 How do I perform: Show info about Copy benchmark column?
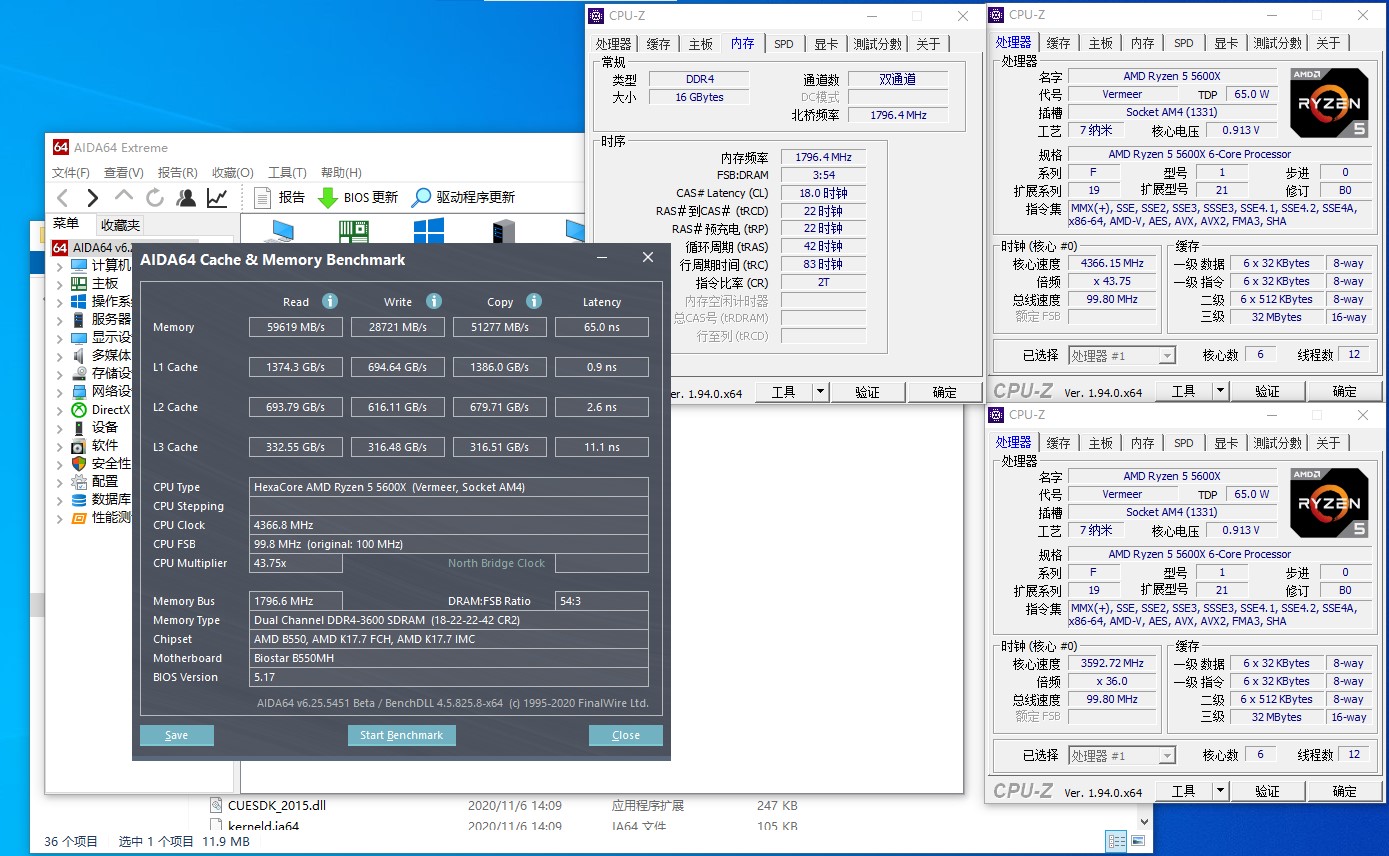pos(534,301)
